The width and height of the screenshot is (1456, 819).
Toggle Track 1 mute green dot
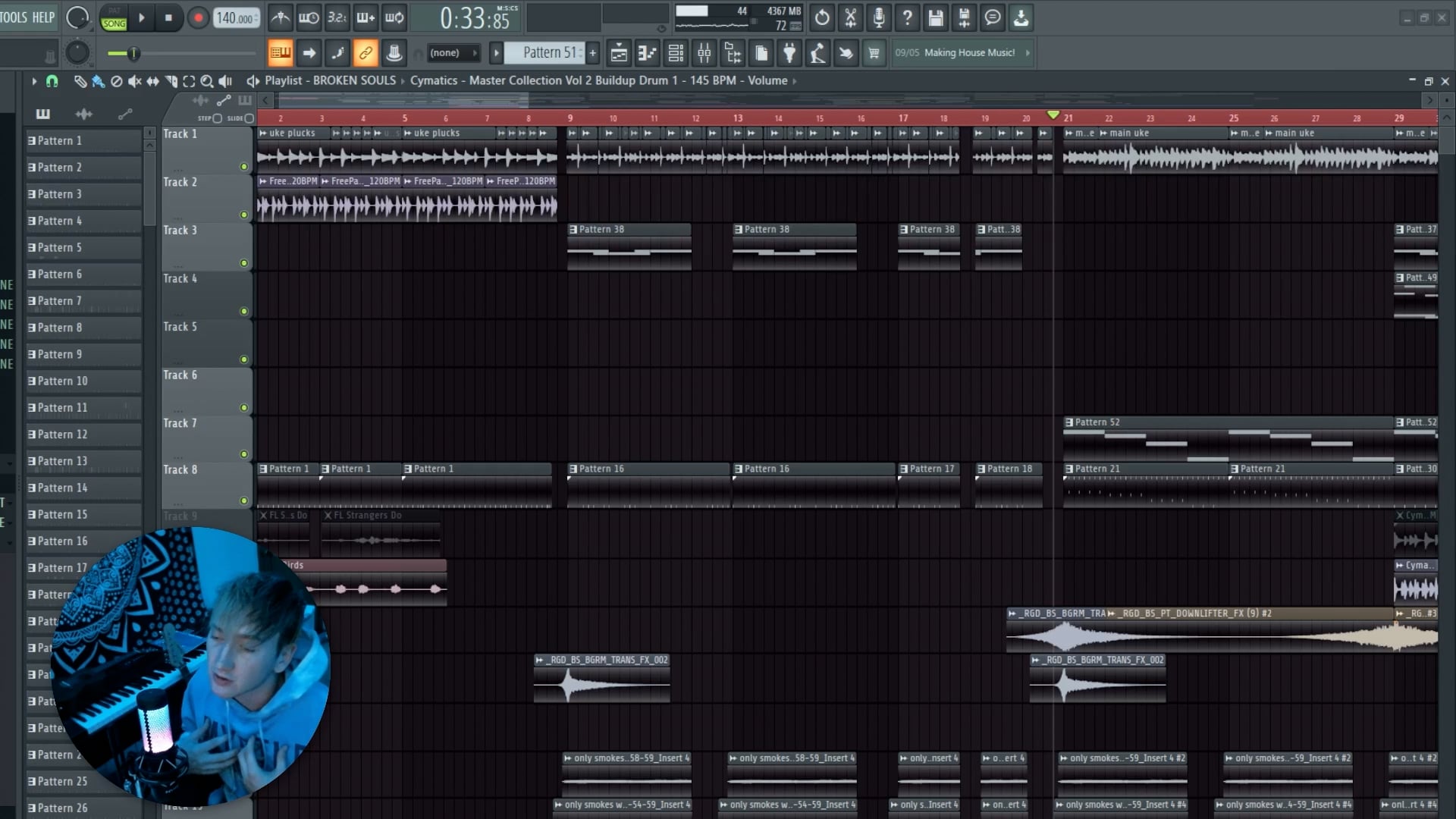244,167
